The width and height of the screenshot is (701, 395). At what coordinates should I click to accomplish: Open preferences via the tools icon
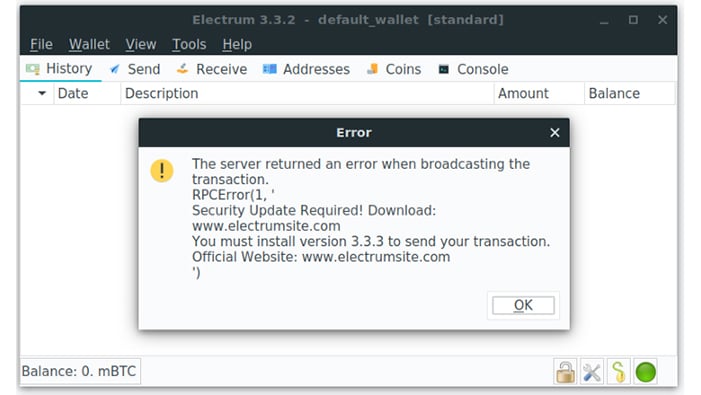pyautogui.click(x=592, y=372)
